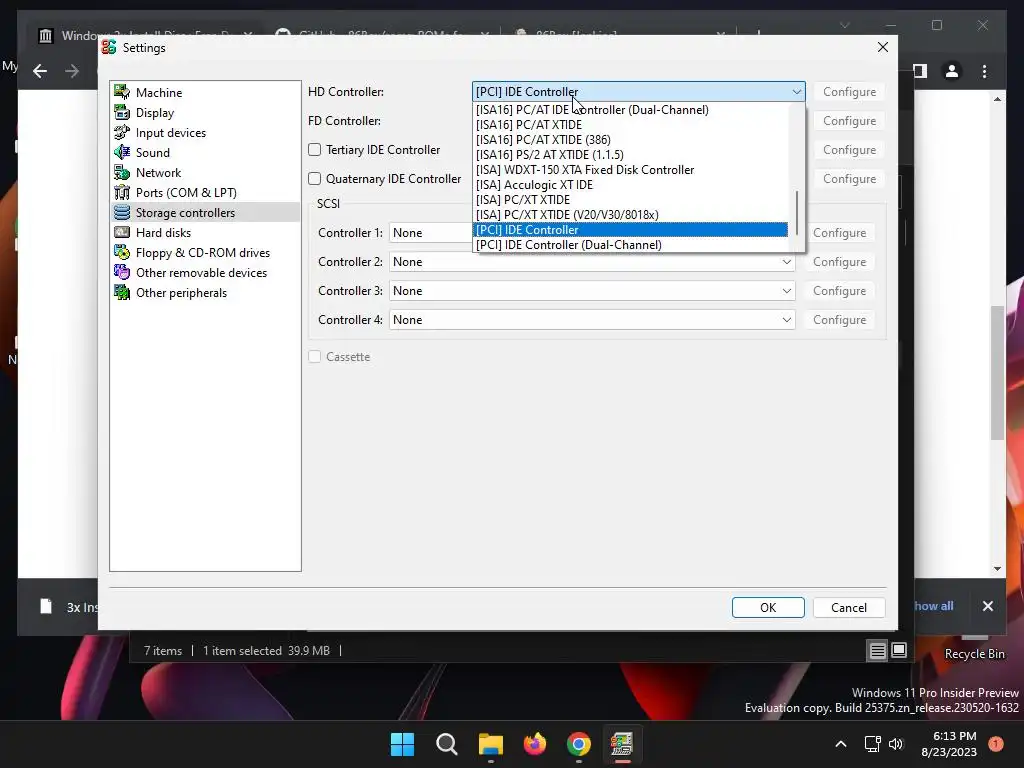Open the taskbar clock and date
Image resolution: width=1024 pixels, height=768 pixels.
coord(949,744)
